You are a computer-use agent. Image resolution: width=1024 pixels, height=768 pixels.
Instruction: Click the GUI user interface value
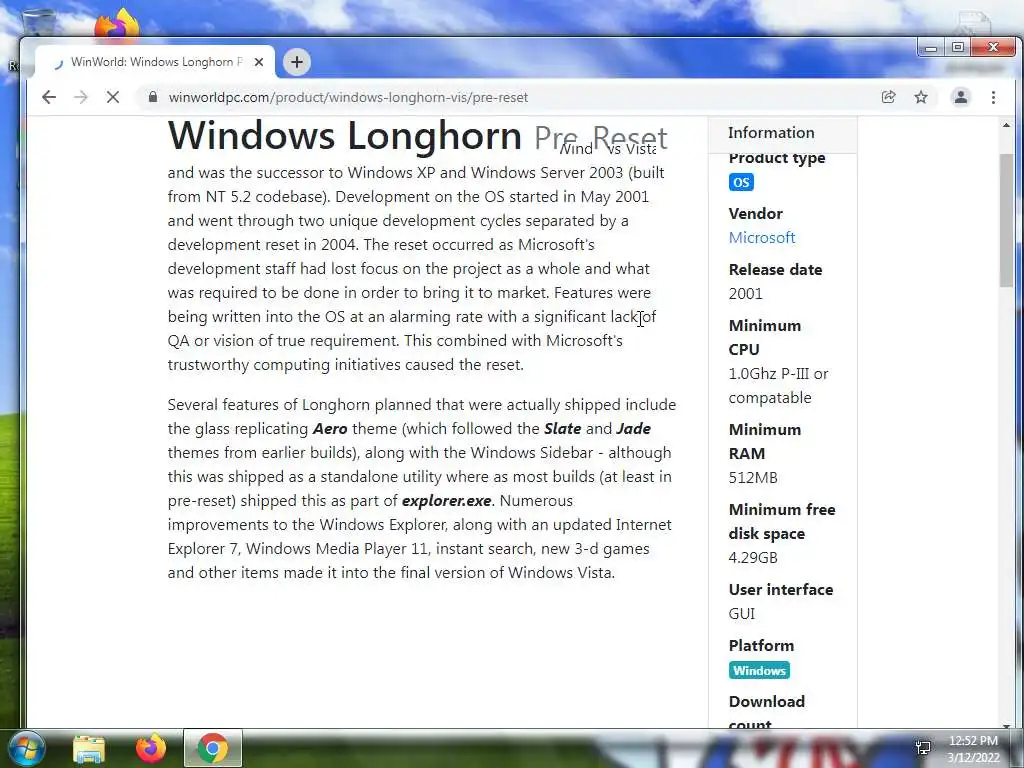742,614
